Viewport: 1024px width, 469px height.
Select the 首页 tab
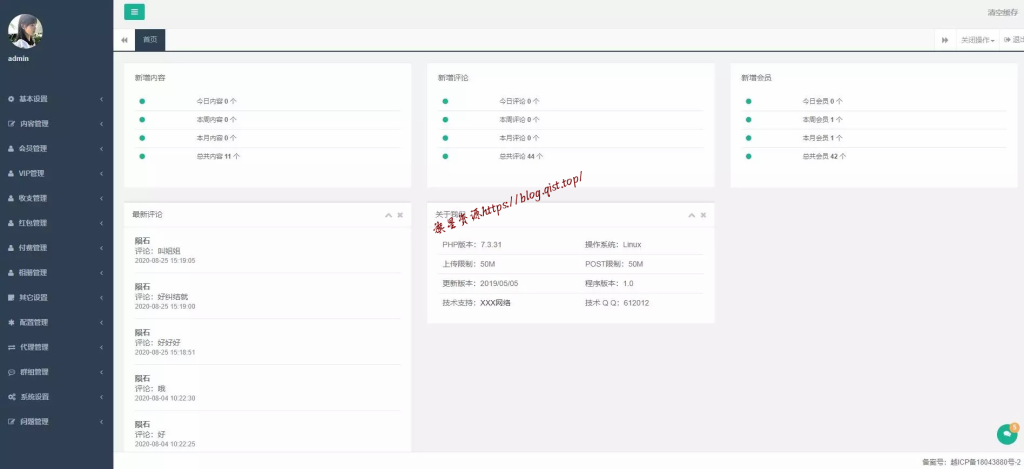click(x=150, y=40)
